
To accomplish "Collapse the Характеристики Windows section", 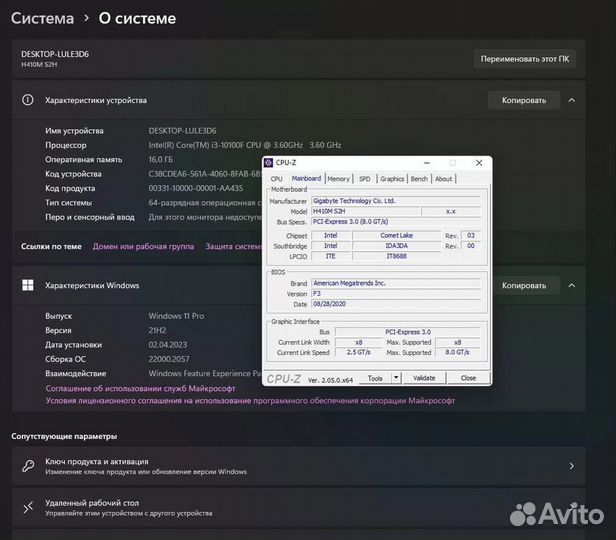I will point(572,285).
